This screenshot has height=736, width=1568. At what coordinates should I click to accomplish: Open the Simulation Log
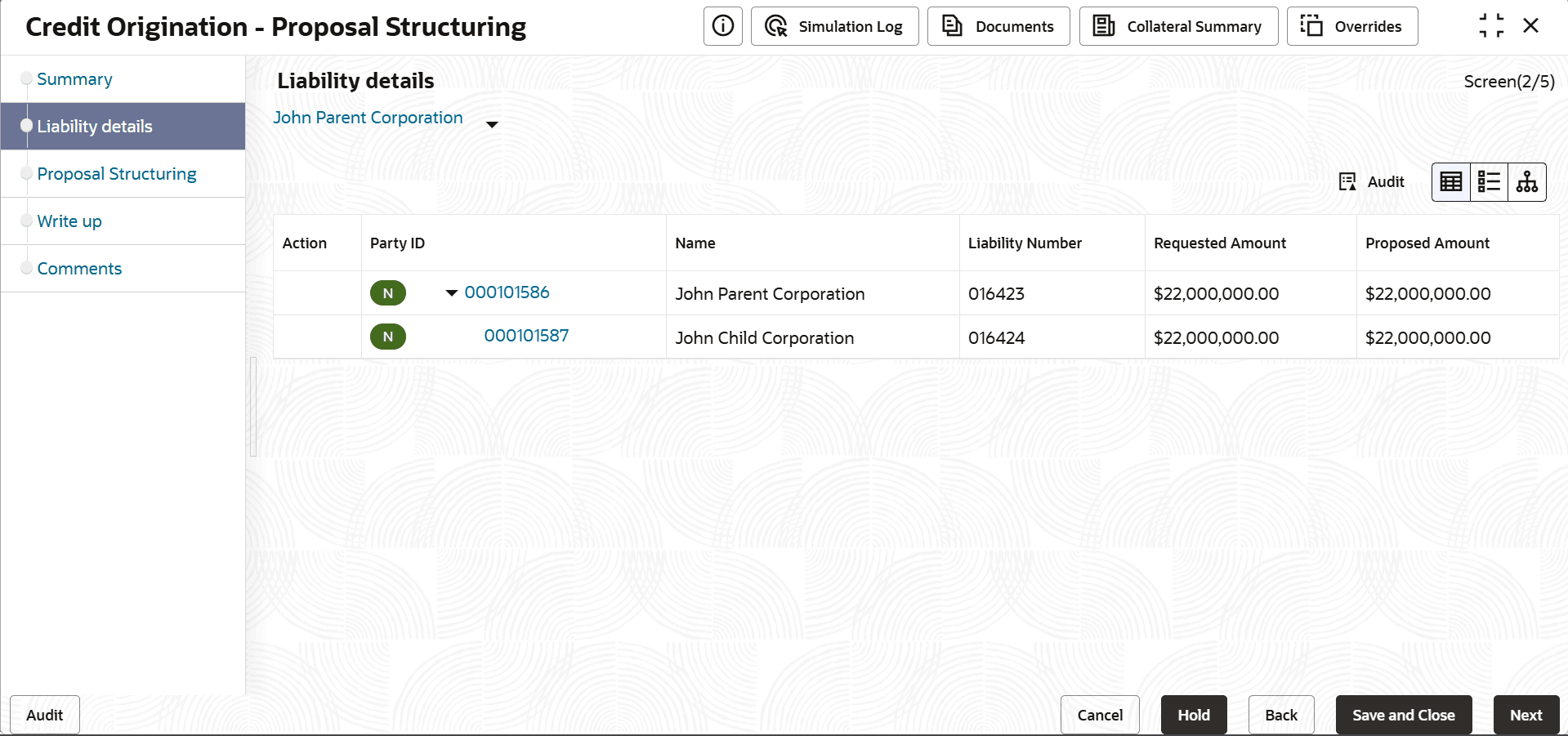(x=834, y=26)
